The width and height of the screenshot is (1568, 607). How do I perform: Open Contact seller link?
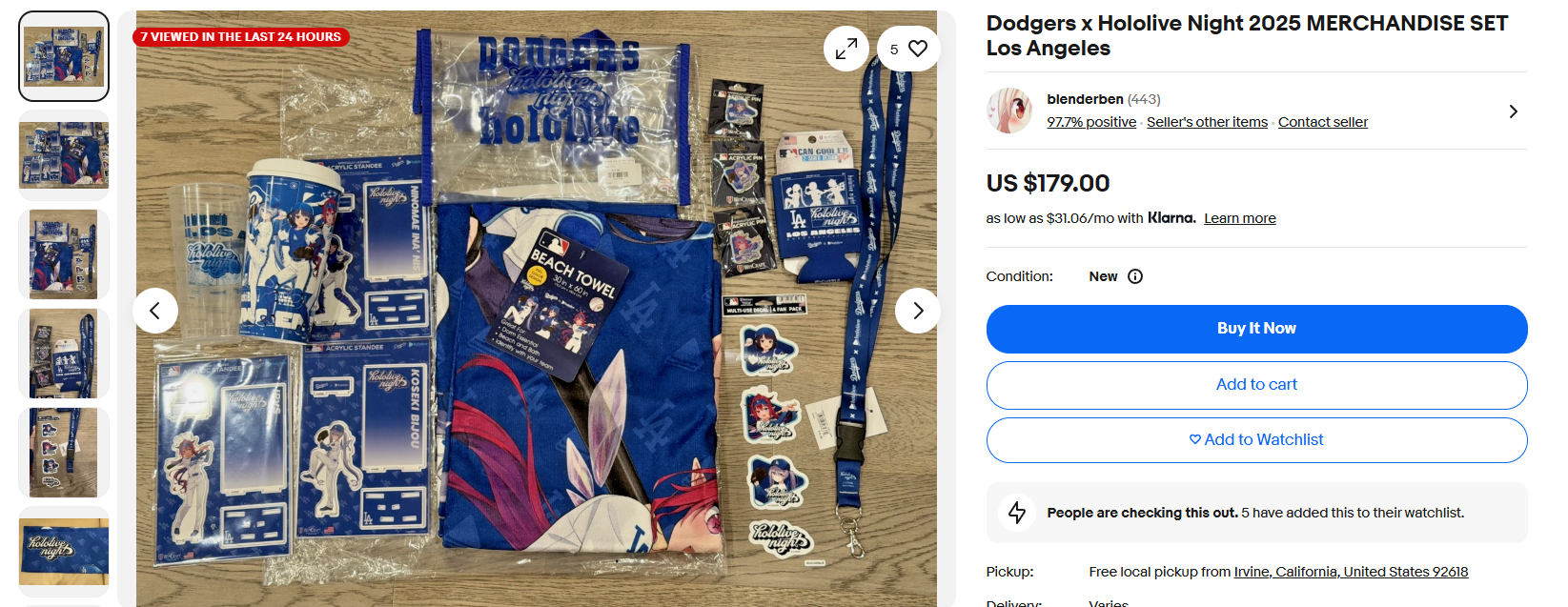(x=1323, y=122)
